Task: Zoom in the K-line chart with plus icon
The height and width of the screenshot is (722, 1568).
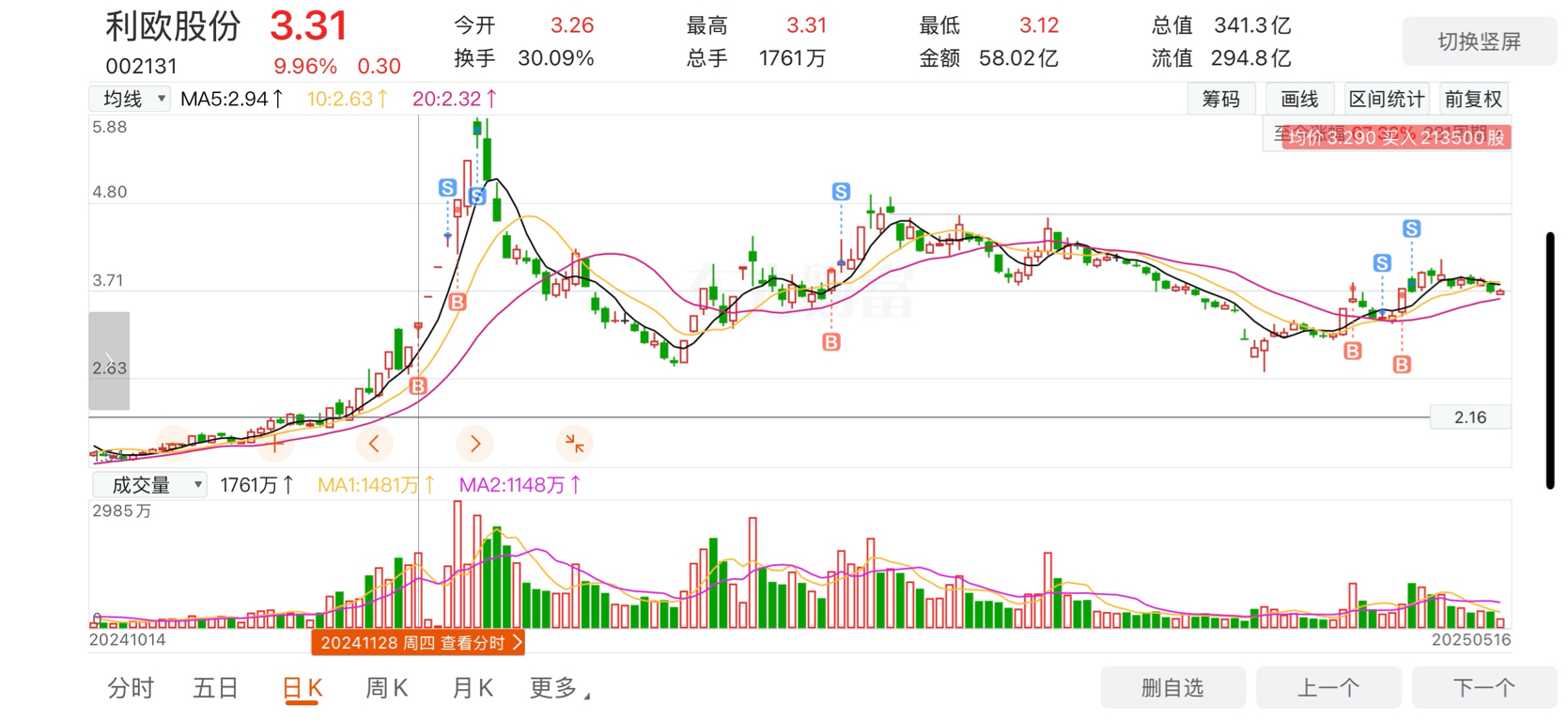Action: tap(273, 444)
